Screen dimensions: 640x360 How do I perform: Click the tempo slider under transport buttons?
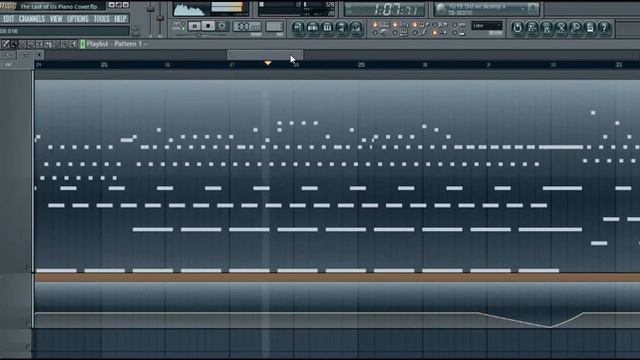199,35
